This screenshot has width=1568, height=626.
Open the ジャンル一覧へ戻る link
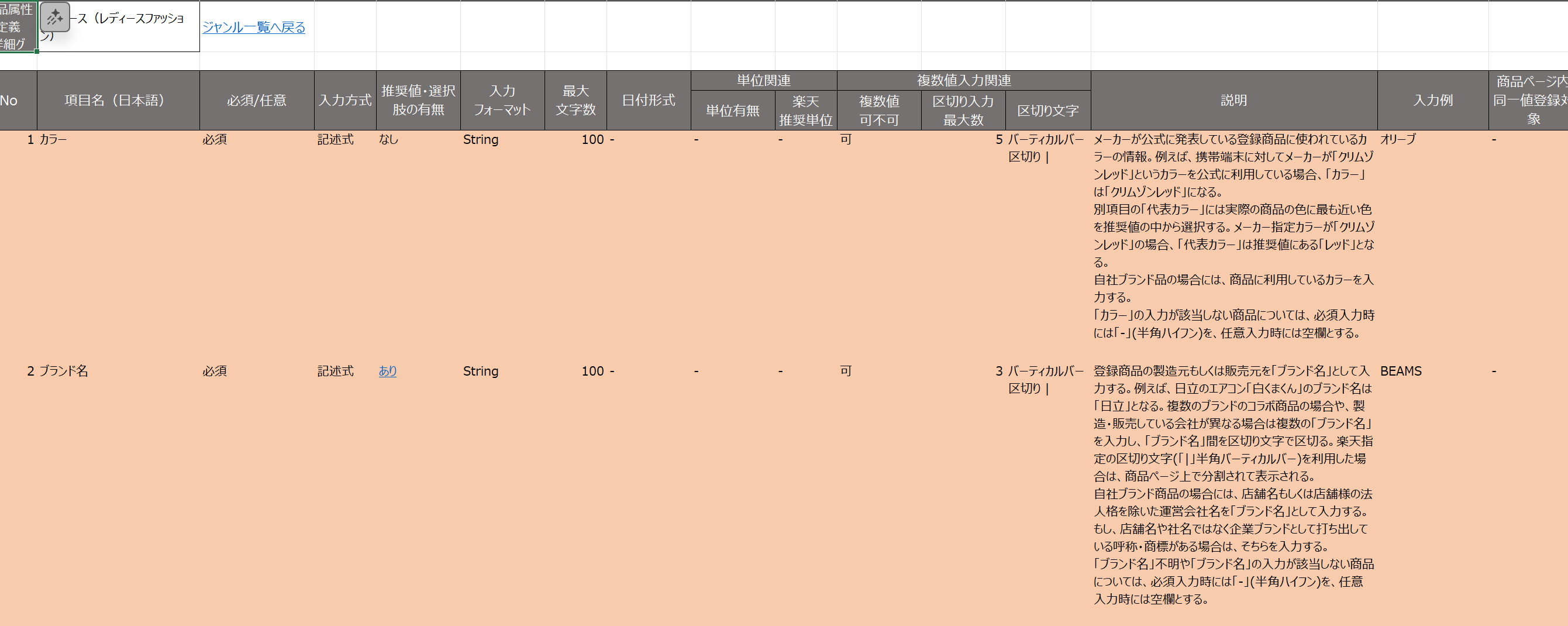(x=254, y=27)
